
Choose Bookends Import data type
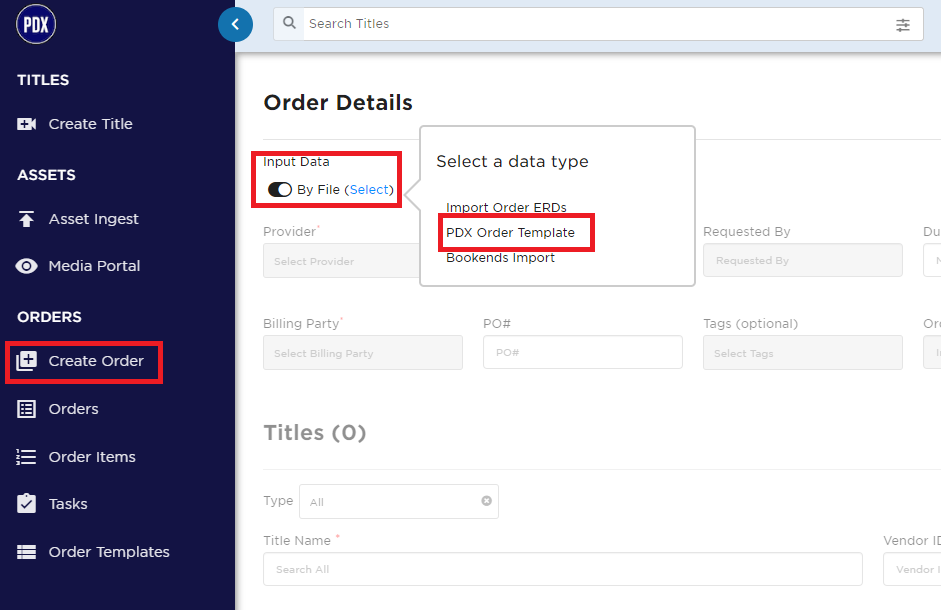(501, 258)
